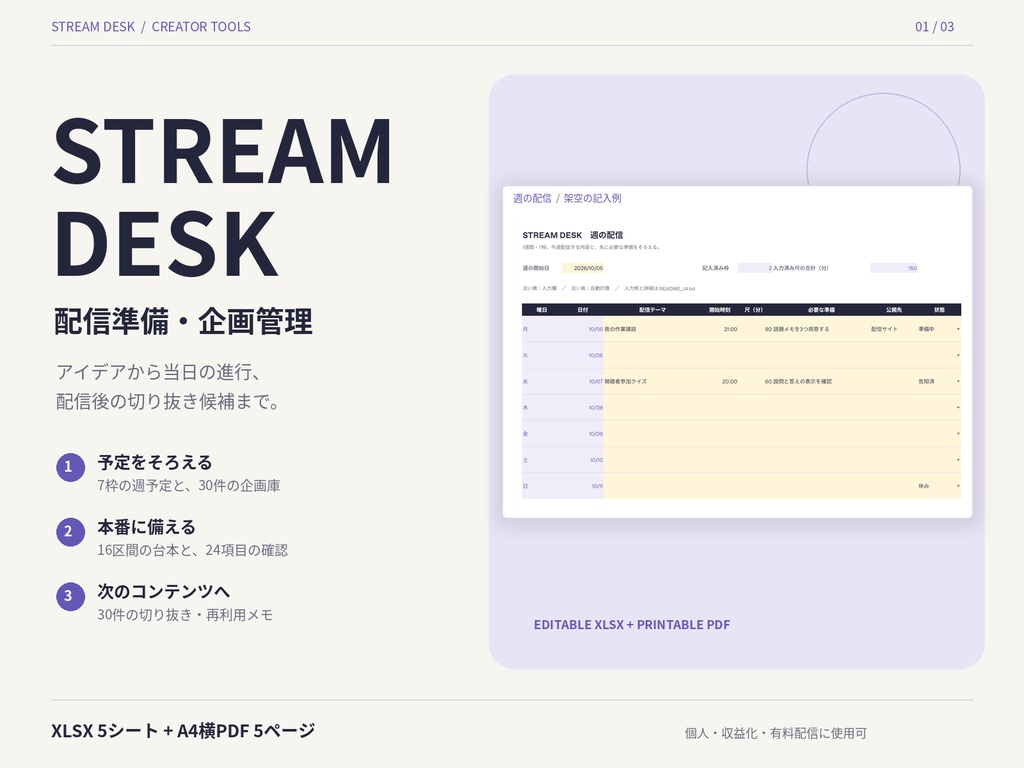The width and height of the screenshot is (1024, 768).
Task: Click the 告知済 status value
Action: 926,381
